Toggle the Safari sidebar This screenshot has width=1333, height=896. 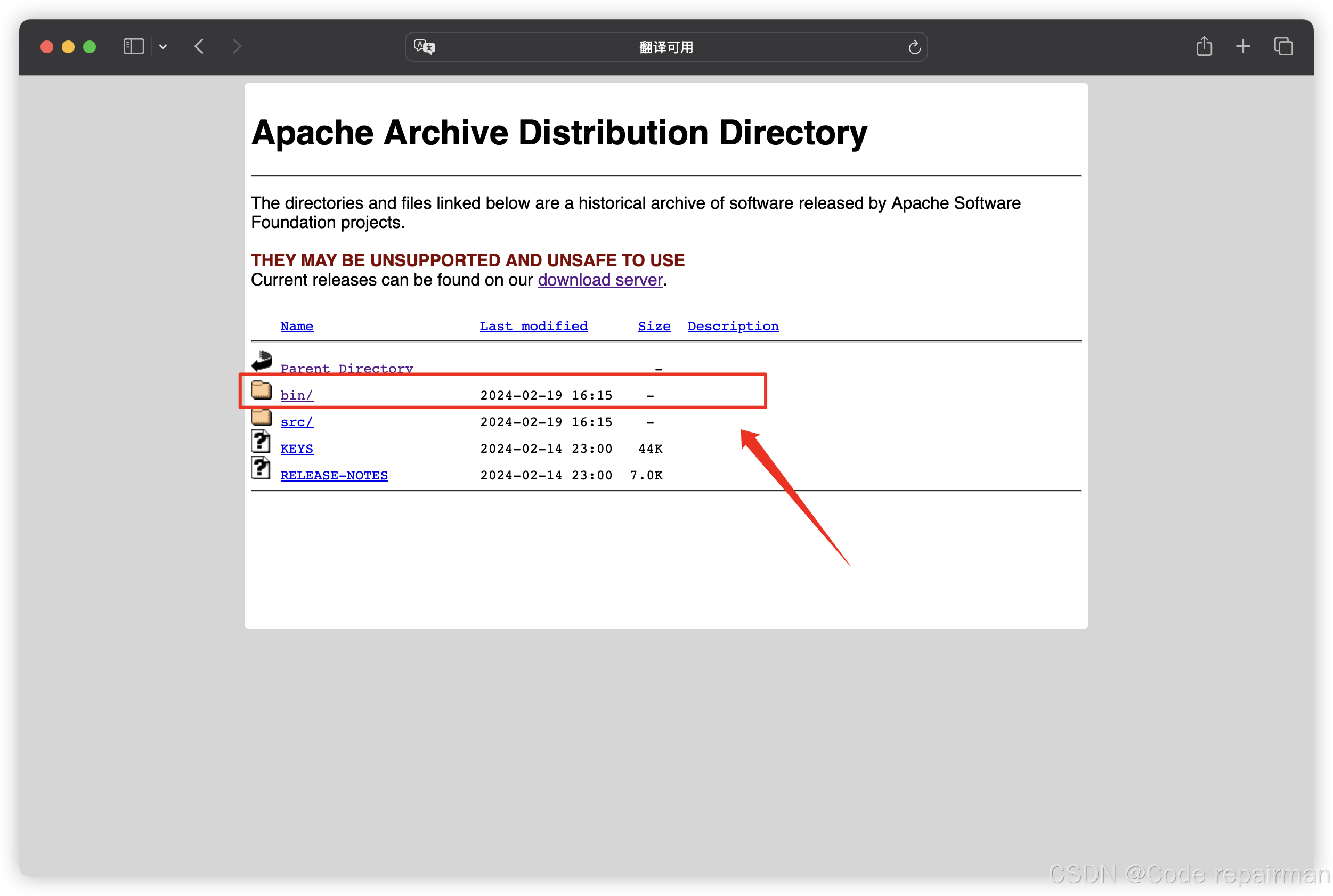pyautogui.click(x=134, y=46)
